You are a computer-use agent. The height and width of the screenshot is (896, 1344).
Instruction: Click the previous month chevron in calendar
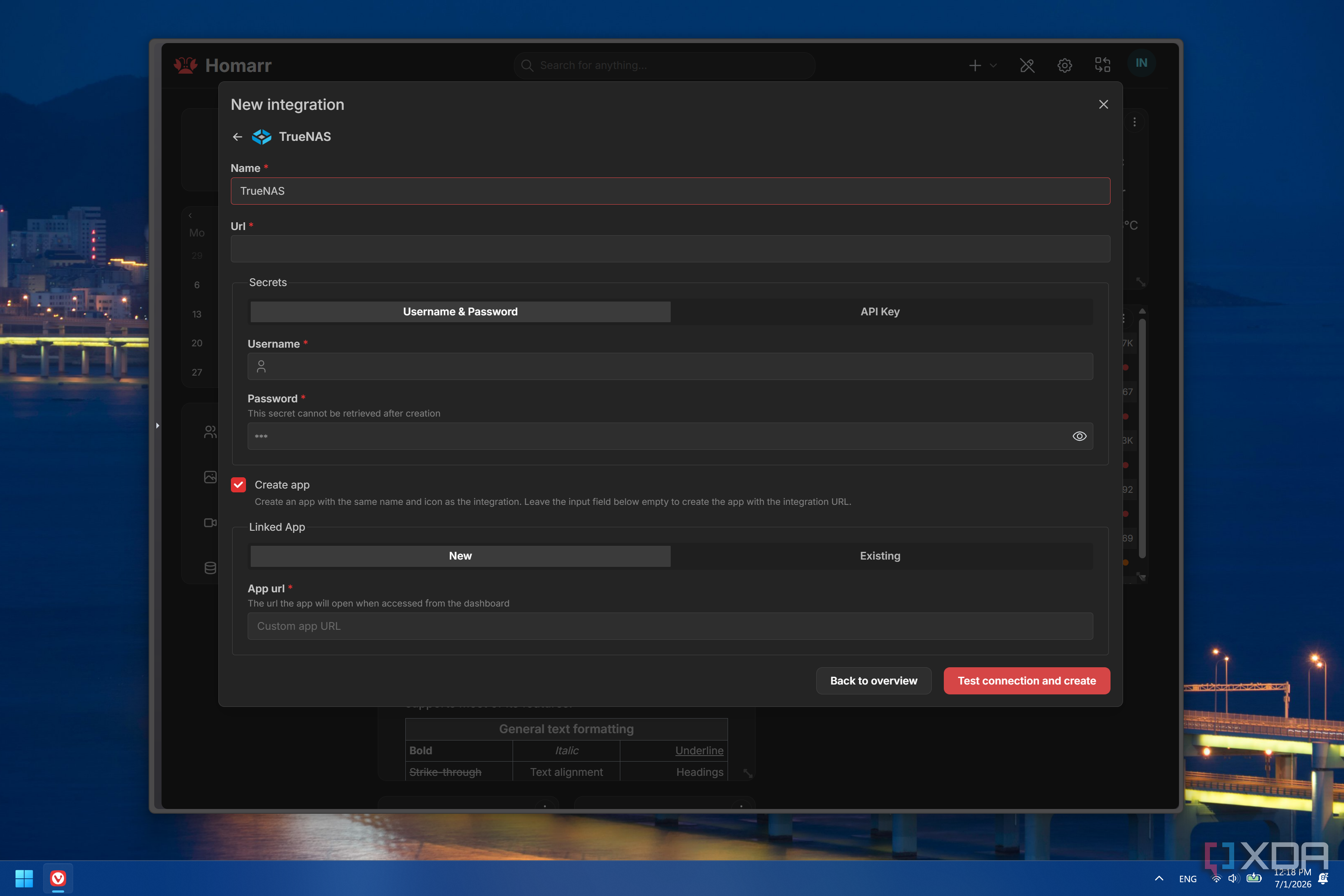190,215
